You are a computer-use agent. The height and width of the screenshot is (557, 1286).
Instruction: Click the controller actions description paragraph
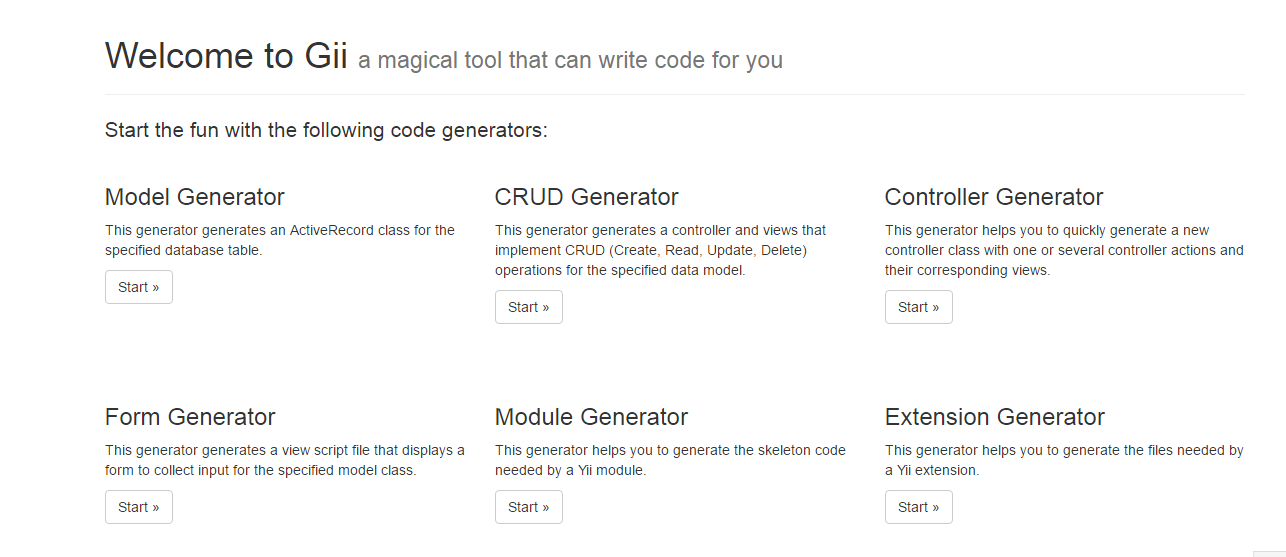coord(1064,250)
